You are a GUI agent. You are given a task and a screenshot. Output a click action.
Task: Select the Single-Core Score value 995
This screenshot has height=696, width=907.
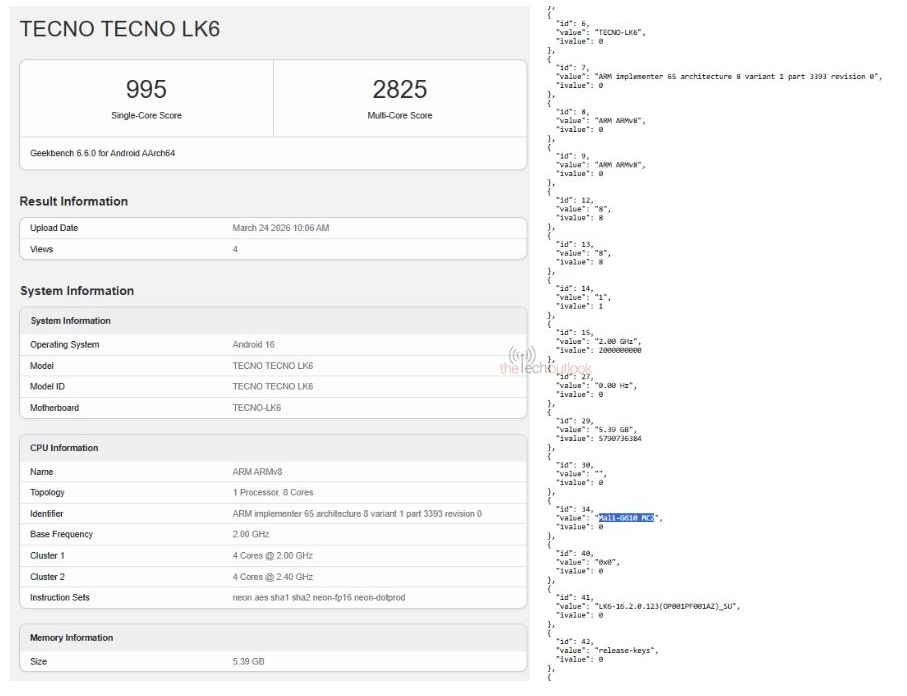click(146, 89)
